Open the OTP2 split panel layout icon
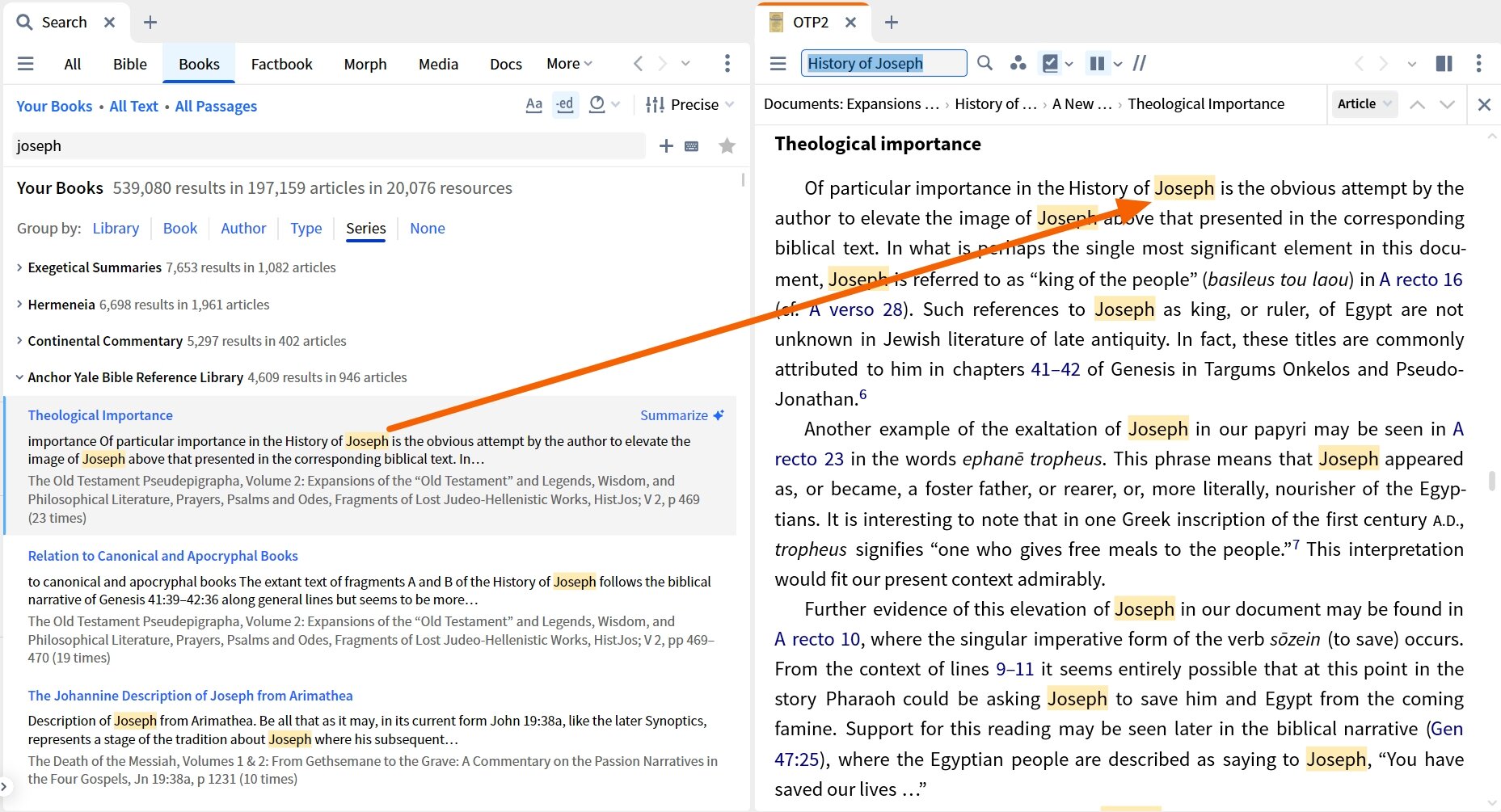 [1444, 63]
